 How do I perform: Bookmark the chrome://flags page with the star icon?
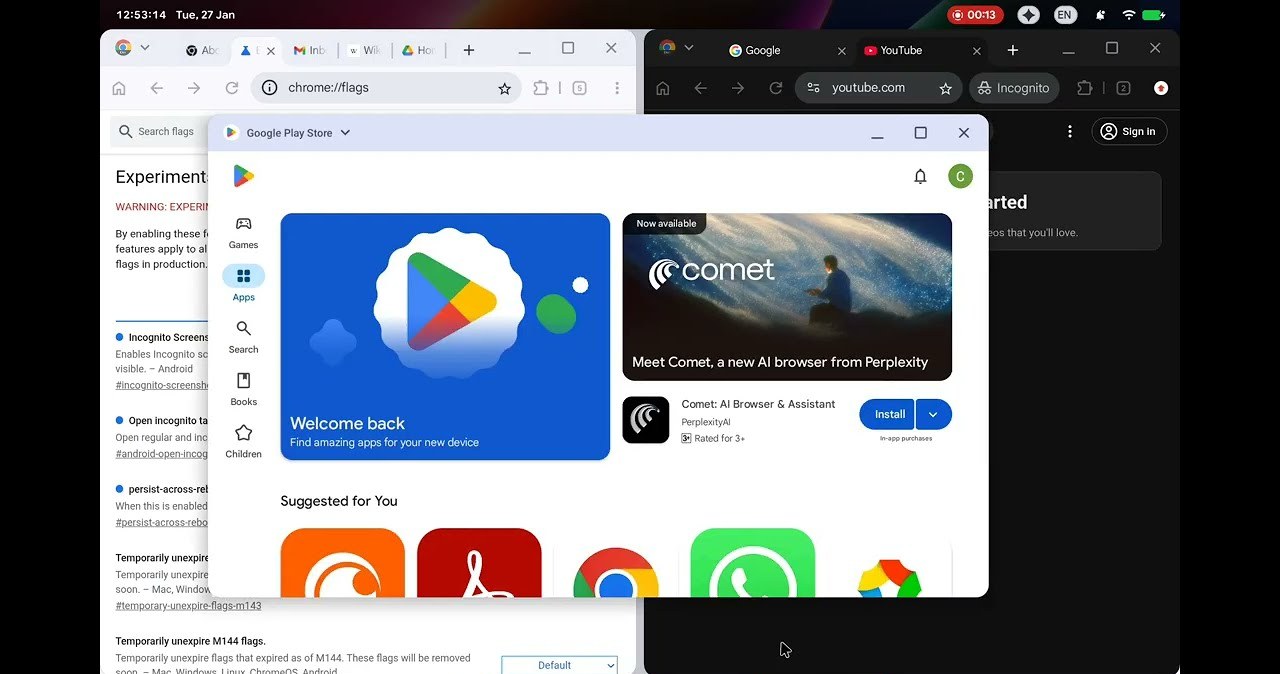(x=505, y=88)
